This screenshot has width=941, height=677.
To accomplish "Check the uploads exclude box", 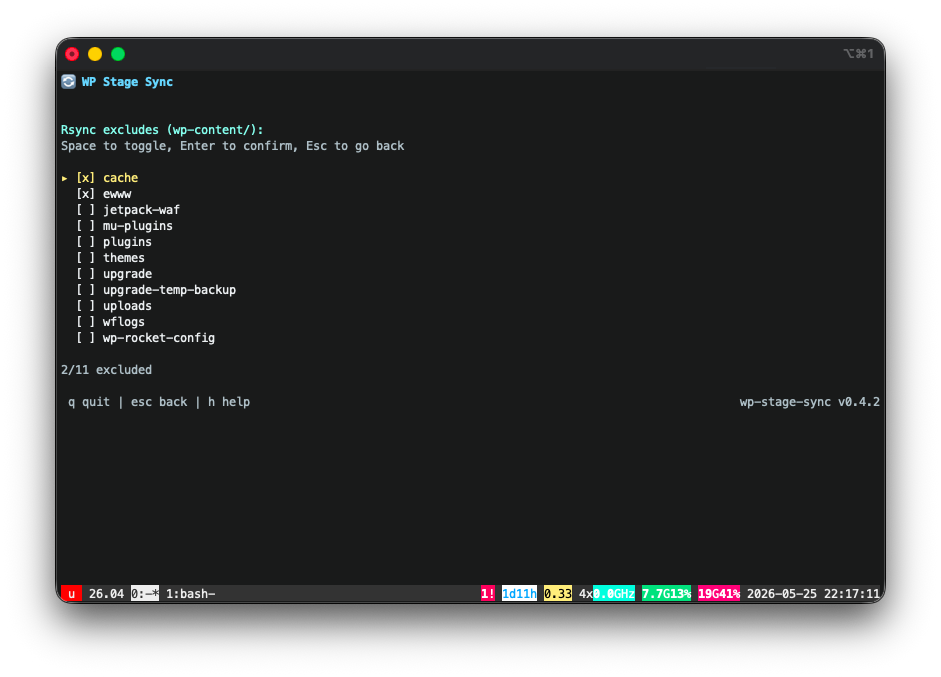I will click(x=85, y=306).
